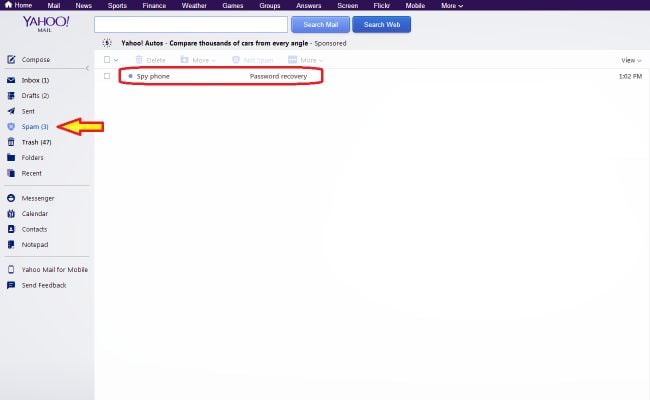650x400 pixels.
Task: Click the Not Spam button label
Action: 258,60
